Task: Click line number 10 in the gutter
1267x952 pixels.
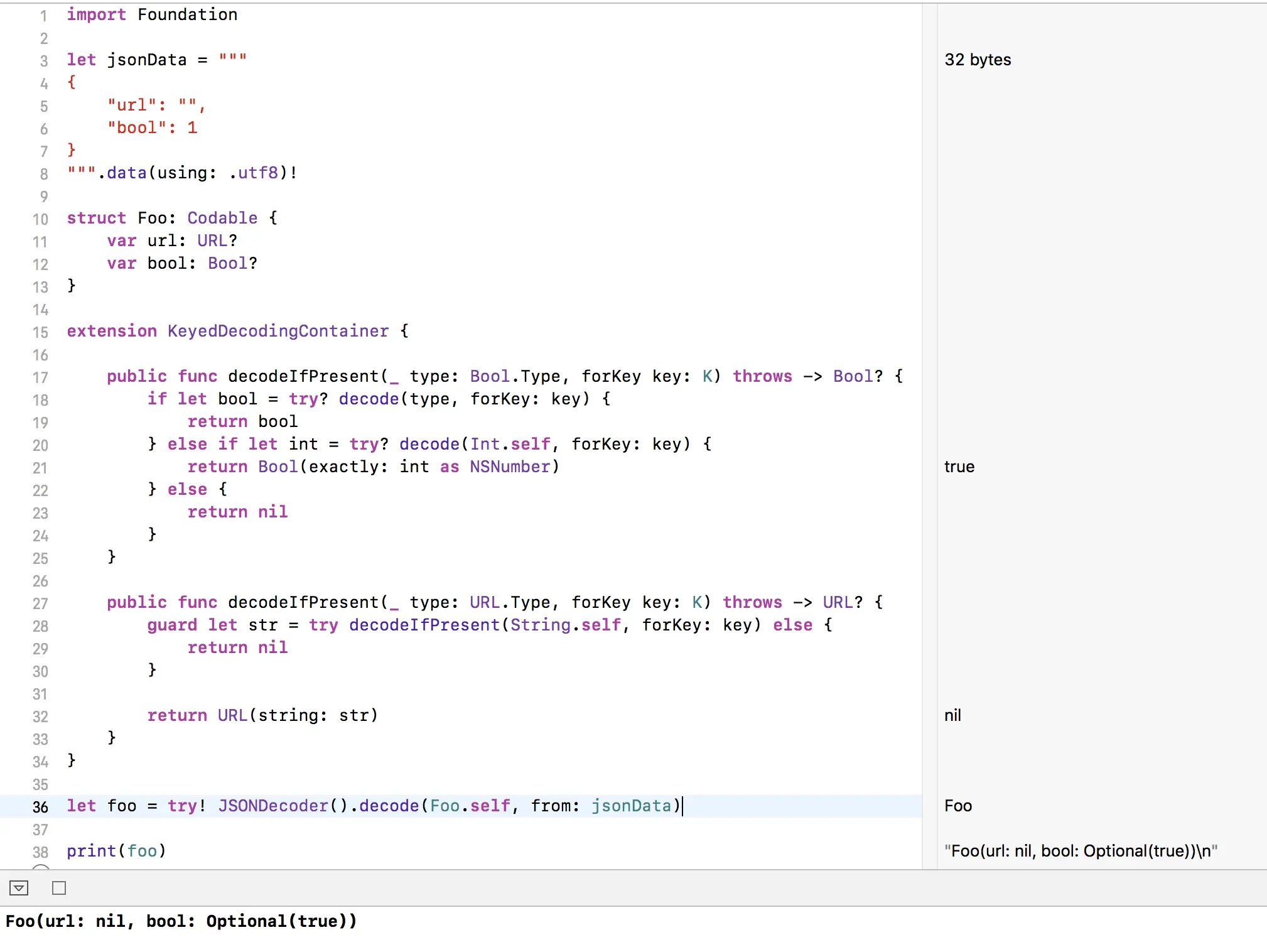Action: [40, 219]
